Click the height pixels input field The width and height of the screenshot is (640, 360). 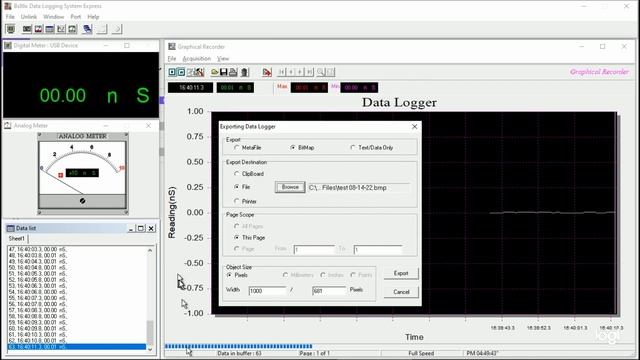coord(329,291)
